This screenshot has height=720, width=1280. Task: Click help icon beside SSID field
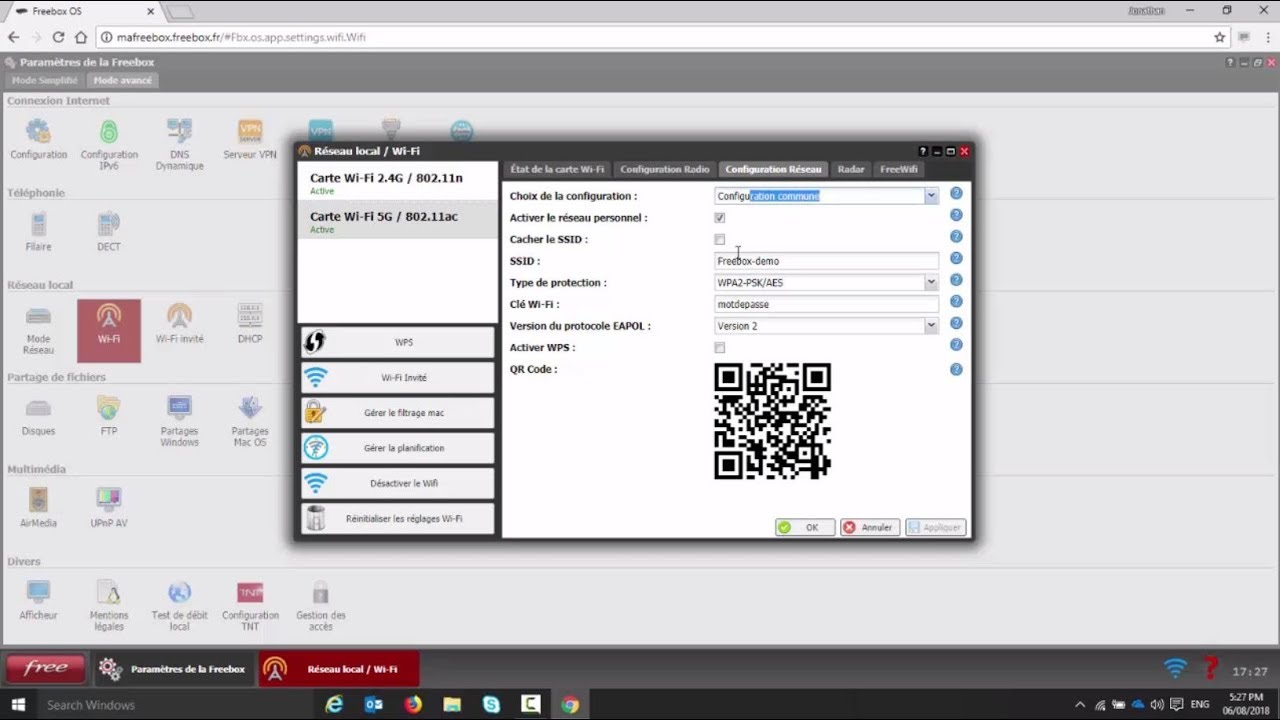pos(956,259)
